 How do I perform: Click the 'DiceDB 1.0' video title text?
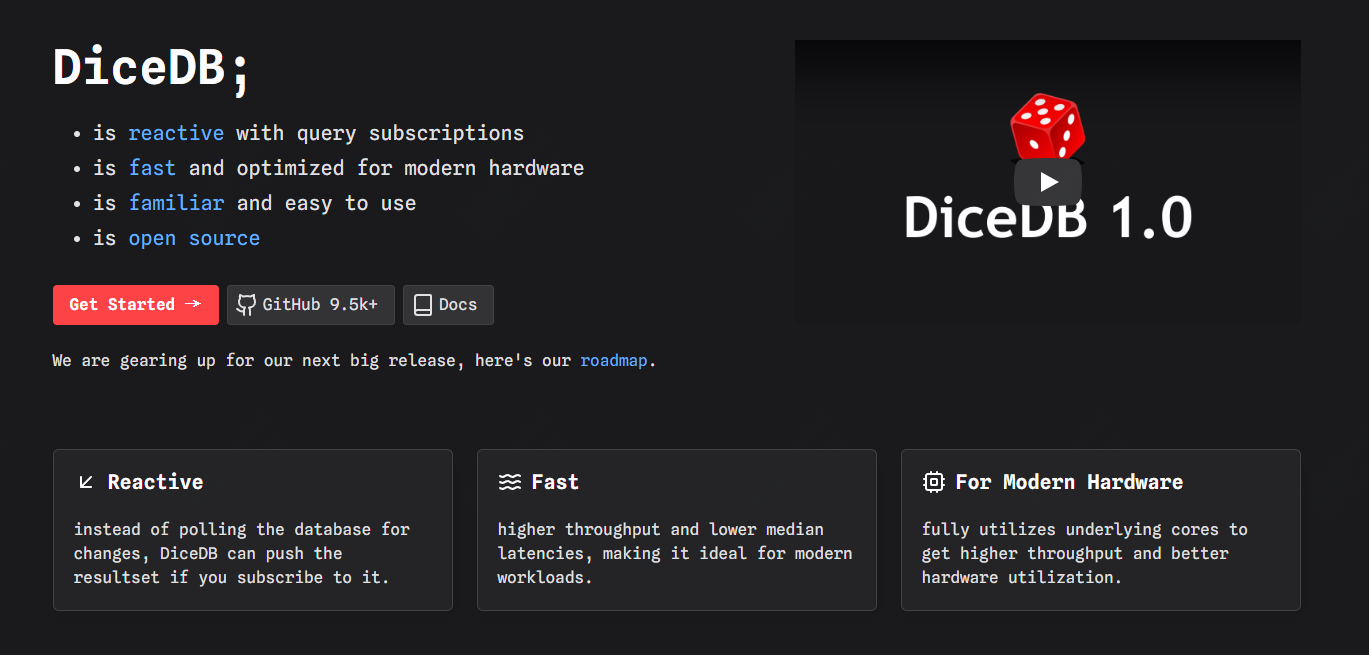[x=1047, y=217]
